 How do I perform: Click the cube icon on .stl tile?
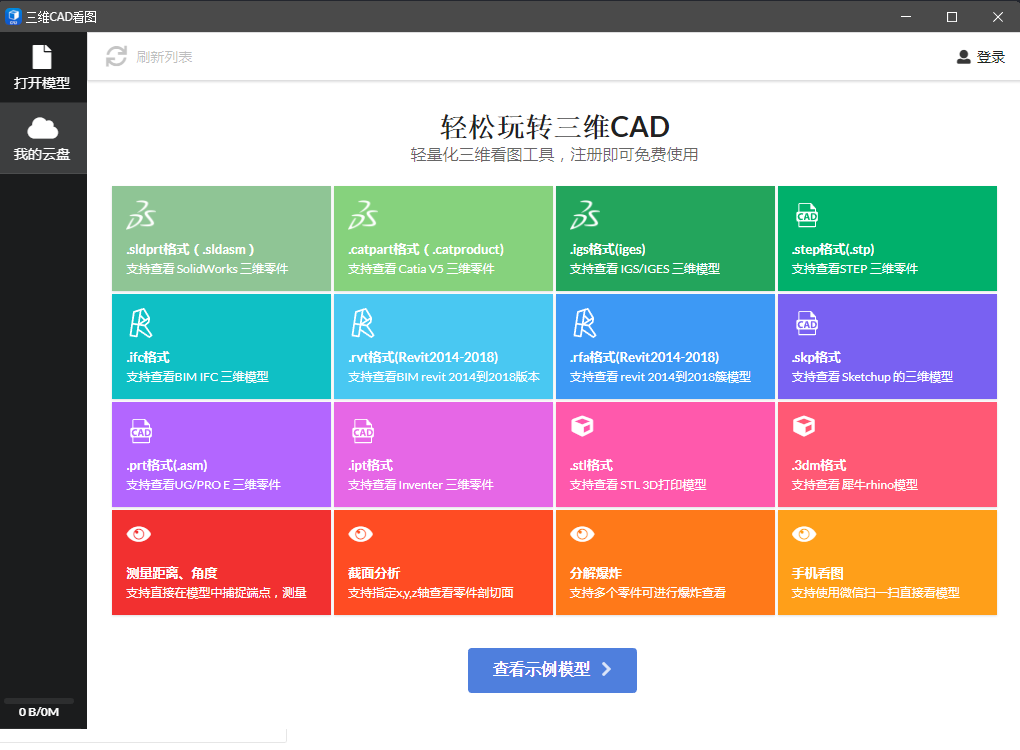(x=581, y=427)
